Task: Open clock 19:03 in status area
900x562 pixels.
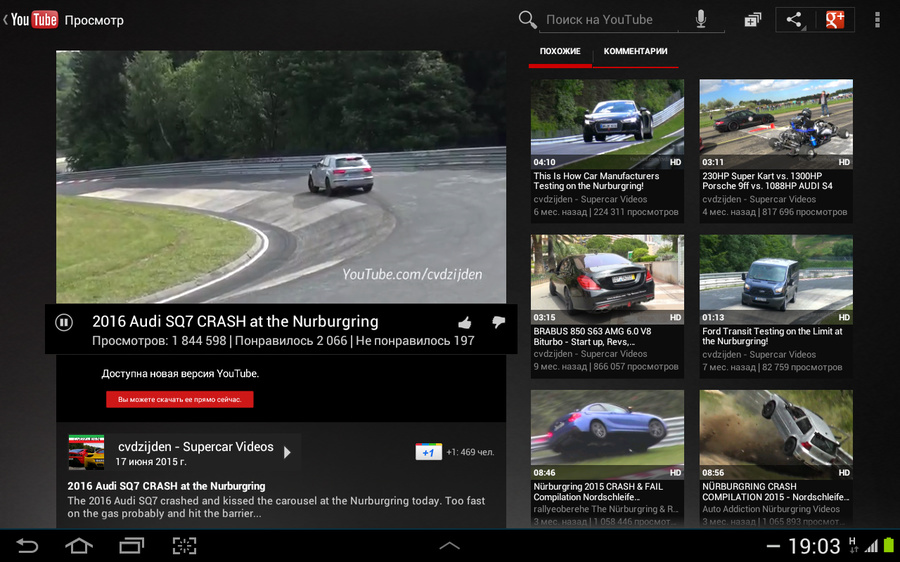Action: click(x=814, y=546)
